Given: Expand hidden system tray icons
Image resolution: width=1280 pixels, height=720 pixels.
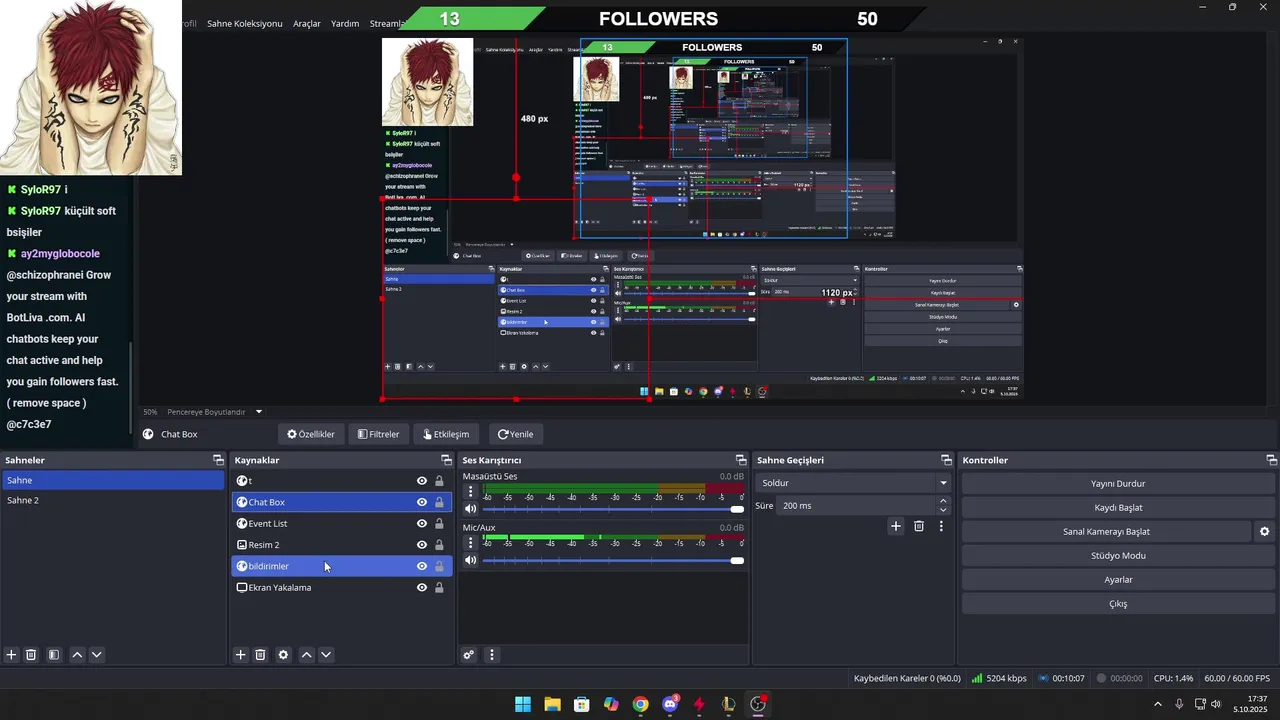Looking at the screenshot, I should tap(1158, 704).
